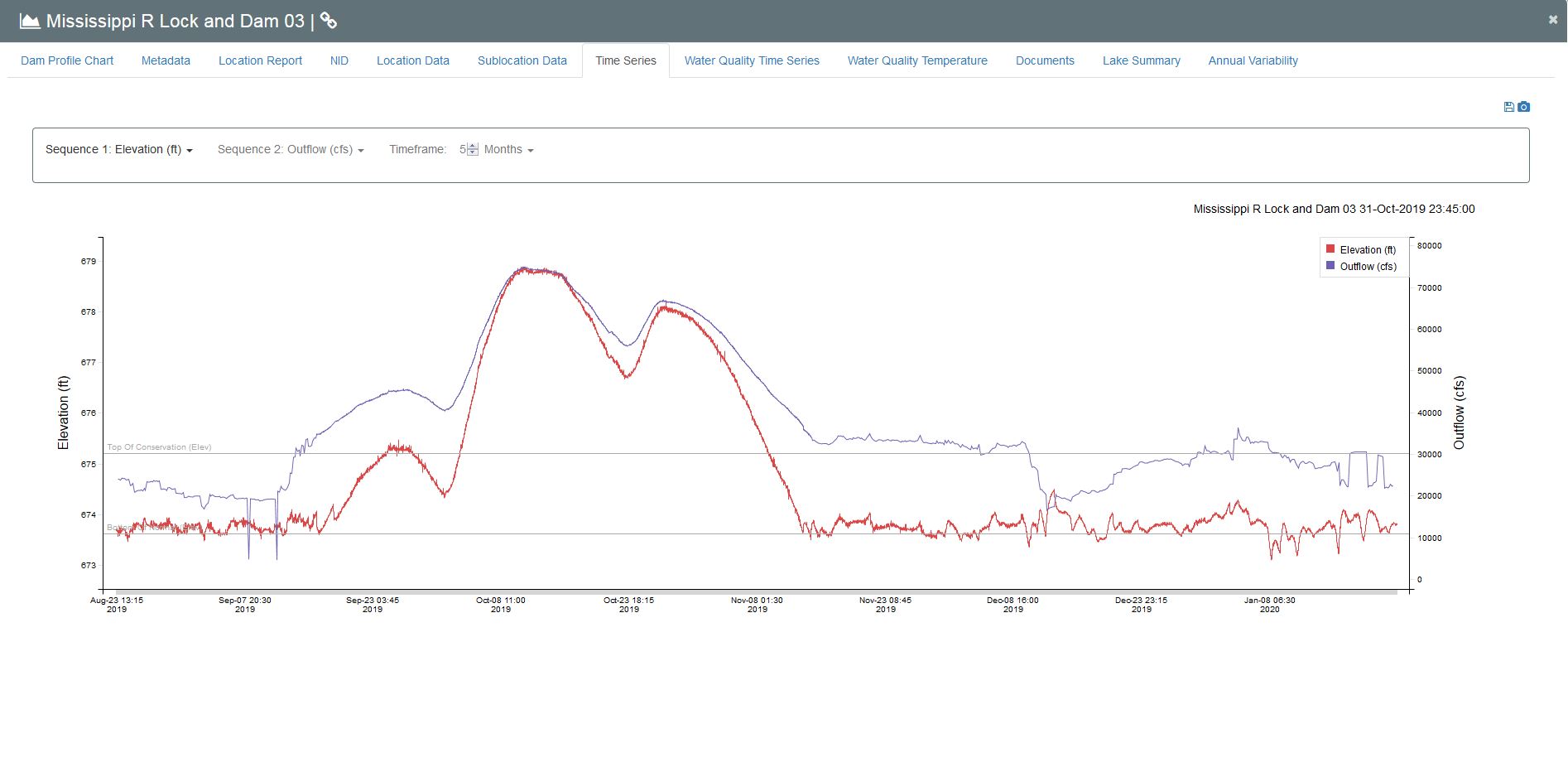
Task: Click the Outflow (cfs) right axis title
Action: (x=1459, y=413)
